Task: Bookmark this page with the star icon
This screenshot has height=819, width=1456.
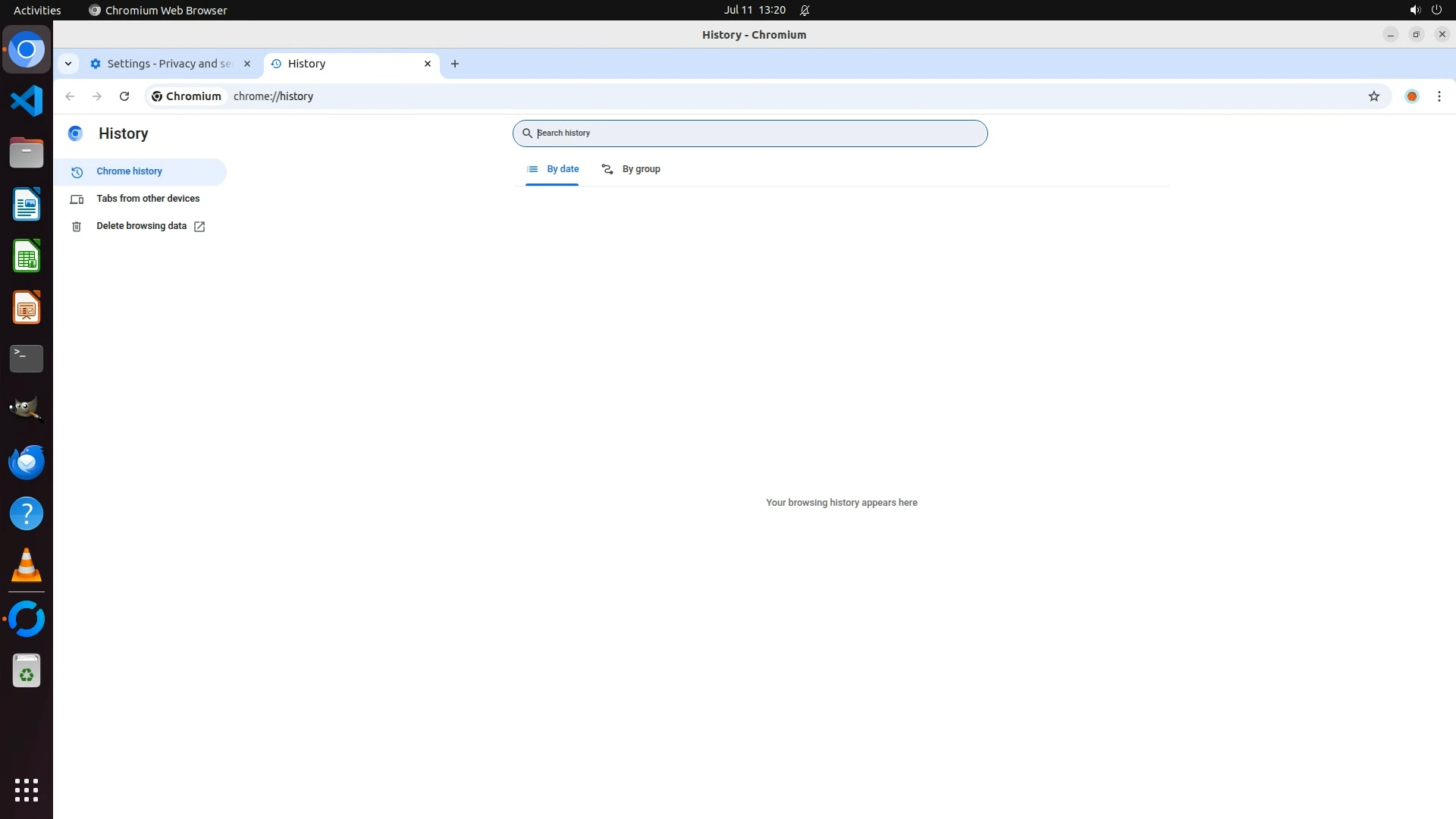Action: point(1373,96)
